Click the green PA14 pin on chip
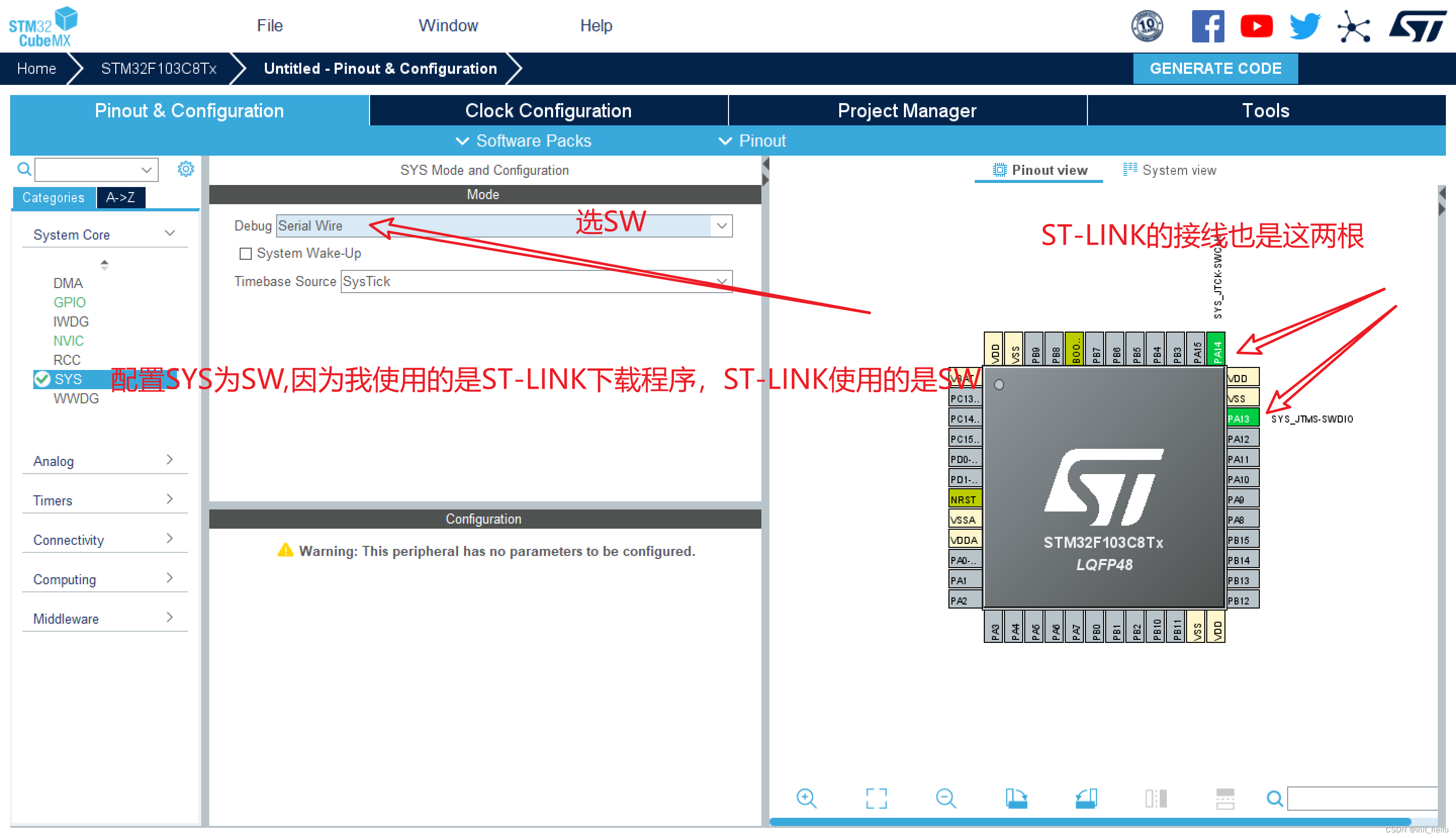Image resolution: width=1456 pixels, height=838 pixels. 1216,349
